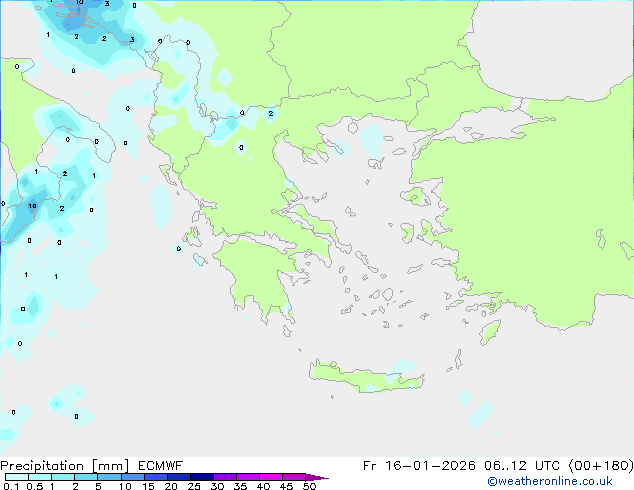Click the '20' legend scale label
The width and height of the screenshot is (634, 490).
point(171,486)
